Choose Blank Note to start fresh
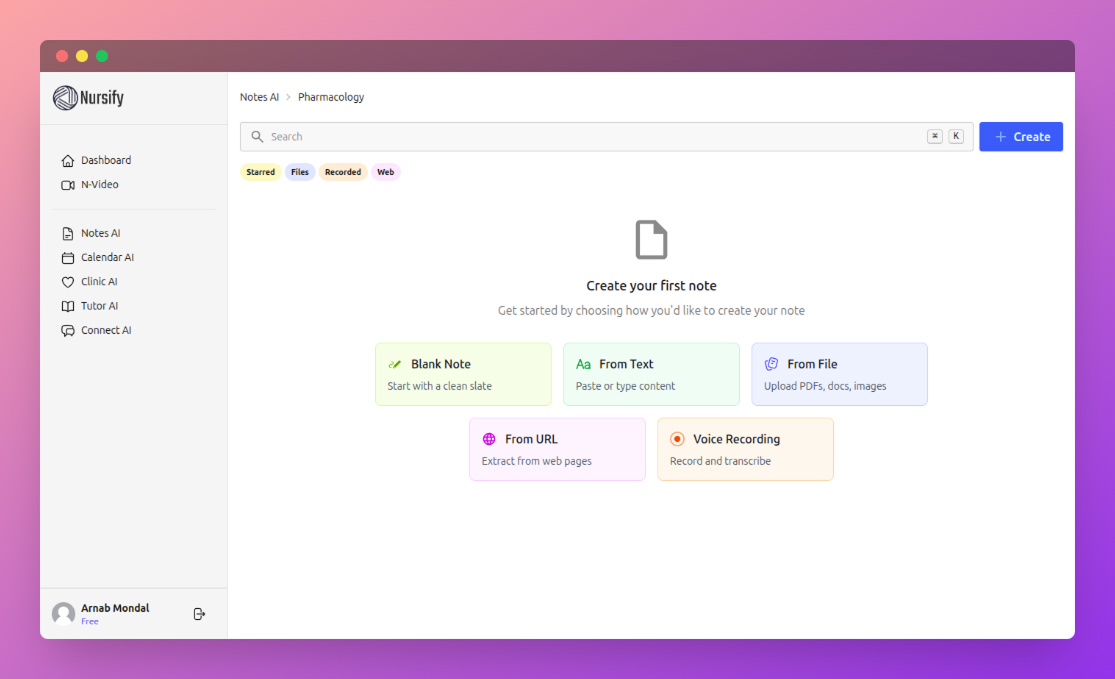Viewport: 1115px width, 679px height. pos(463,373)
